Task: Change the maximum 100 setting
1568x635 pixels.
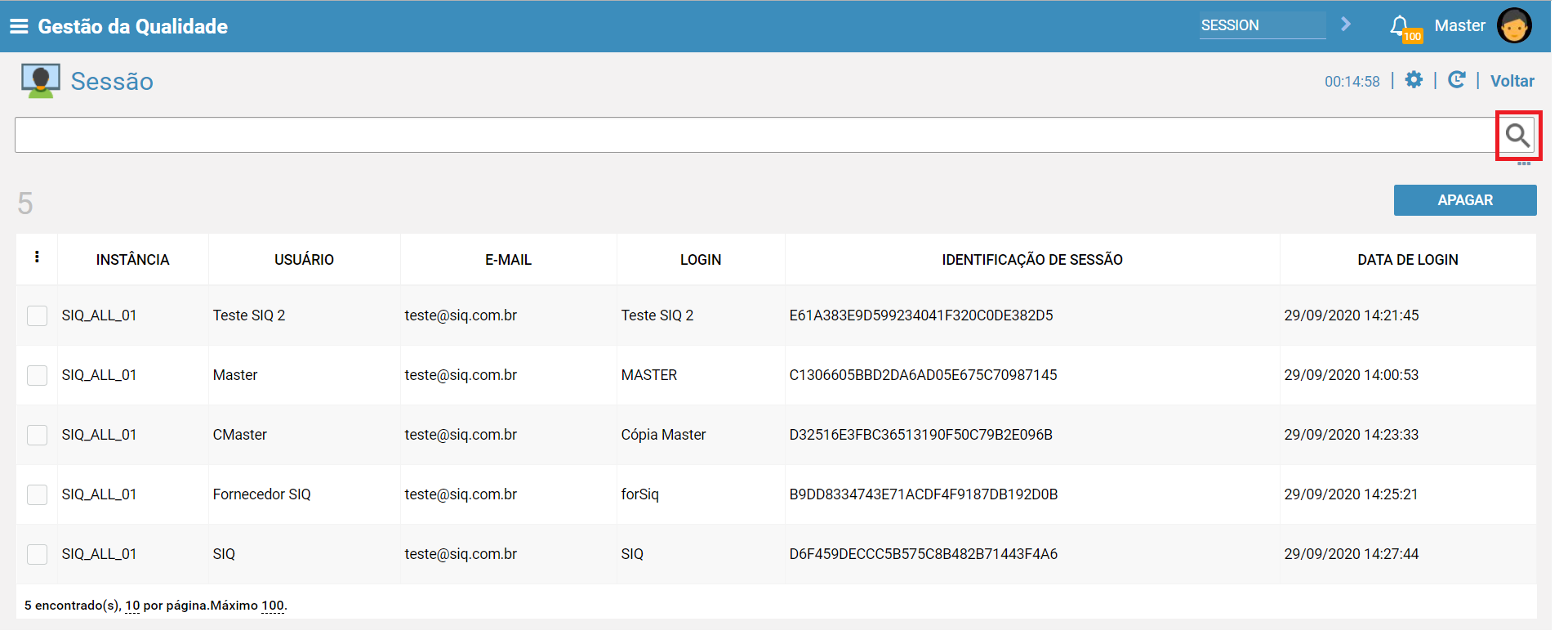Action: [273, 606]
